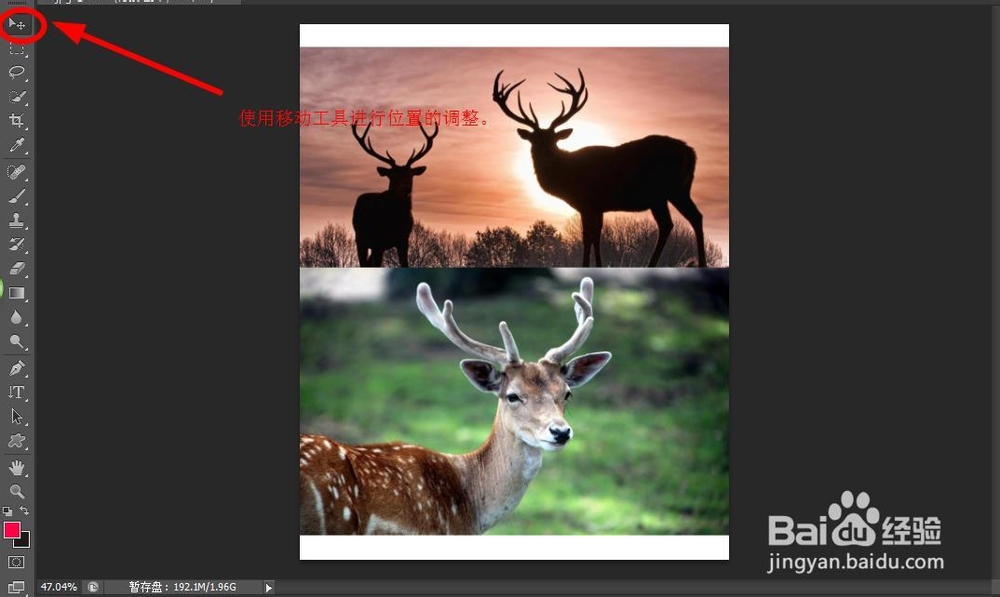Select the Vertical Type tool
Viewport: 1000px width, 597px height.
point(17,392)
